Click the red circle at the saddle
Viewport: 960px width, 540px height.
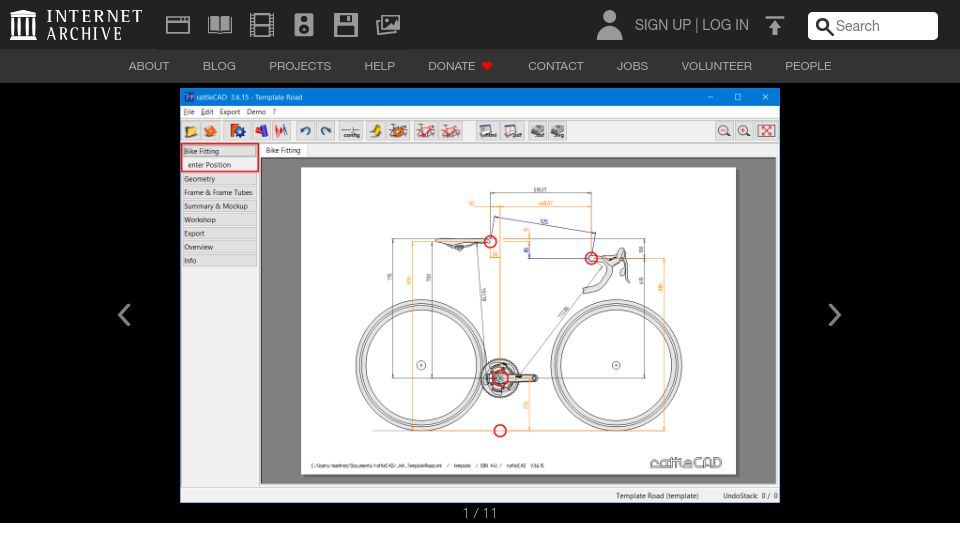[x=490, y=242]
